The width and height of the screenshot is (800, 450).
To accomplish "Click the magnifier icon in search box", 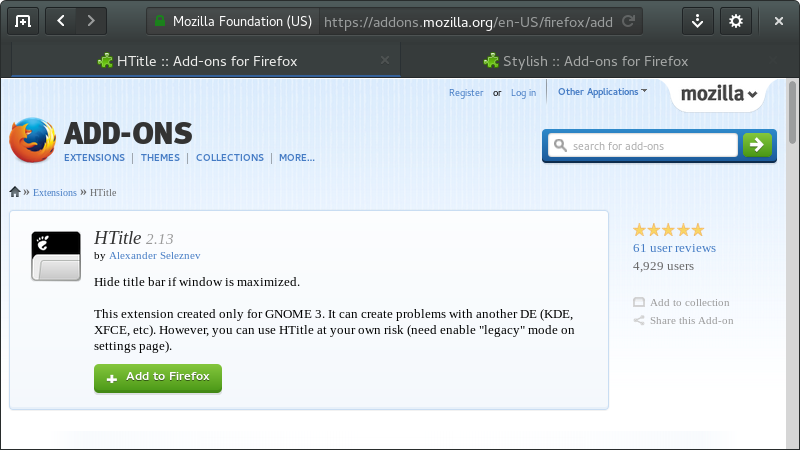I will coord(560,145).
